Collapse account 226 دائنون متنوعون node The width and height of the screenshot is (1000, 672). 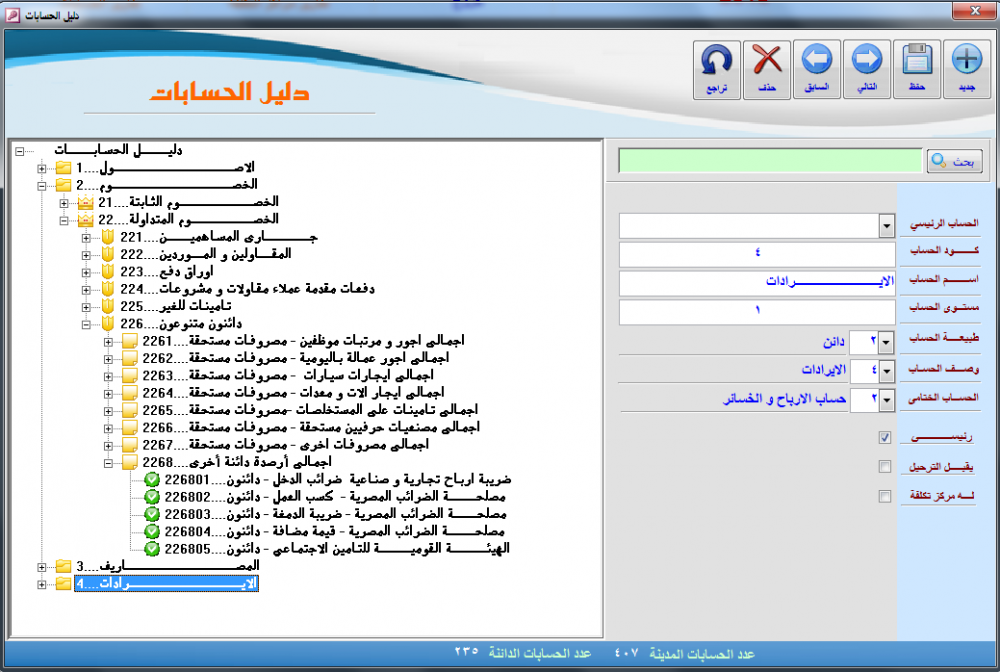(86, 325)
